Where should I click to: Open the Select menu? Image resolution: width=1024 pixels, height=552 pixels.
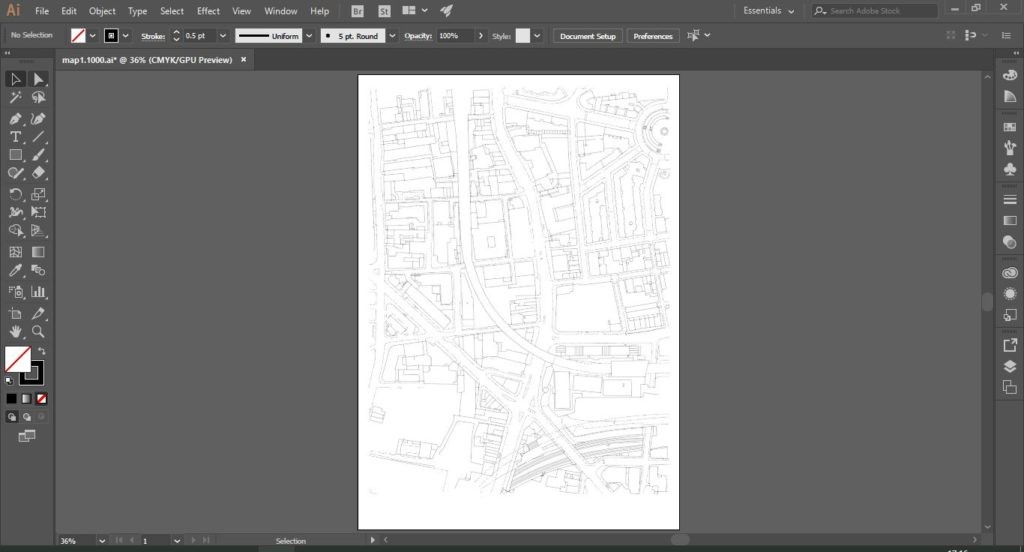coord(172,11)
